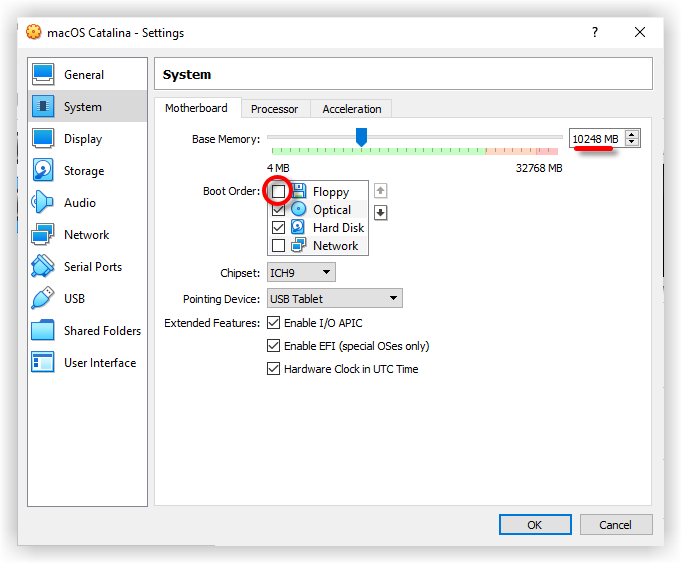Image resolution: width=682 pixels, height=564 pixels.
Task: Open the Network settings page
Action: click(x=86, y=235)
